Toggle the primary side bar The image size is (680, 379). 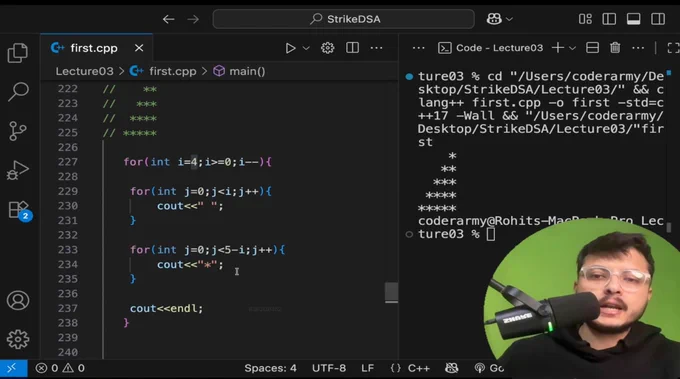click(609, 19)
